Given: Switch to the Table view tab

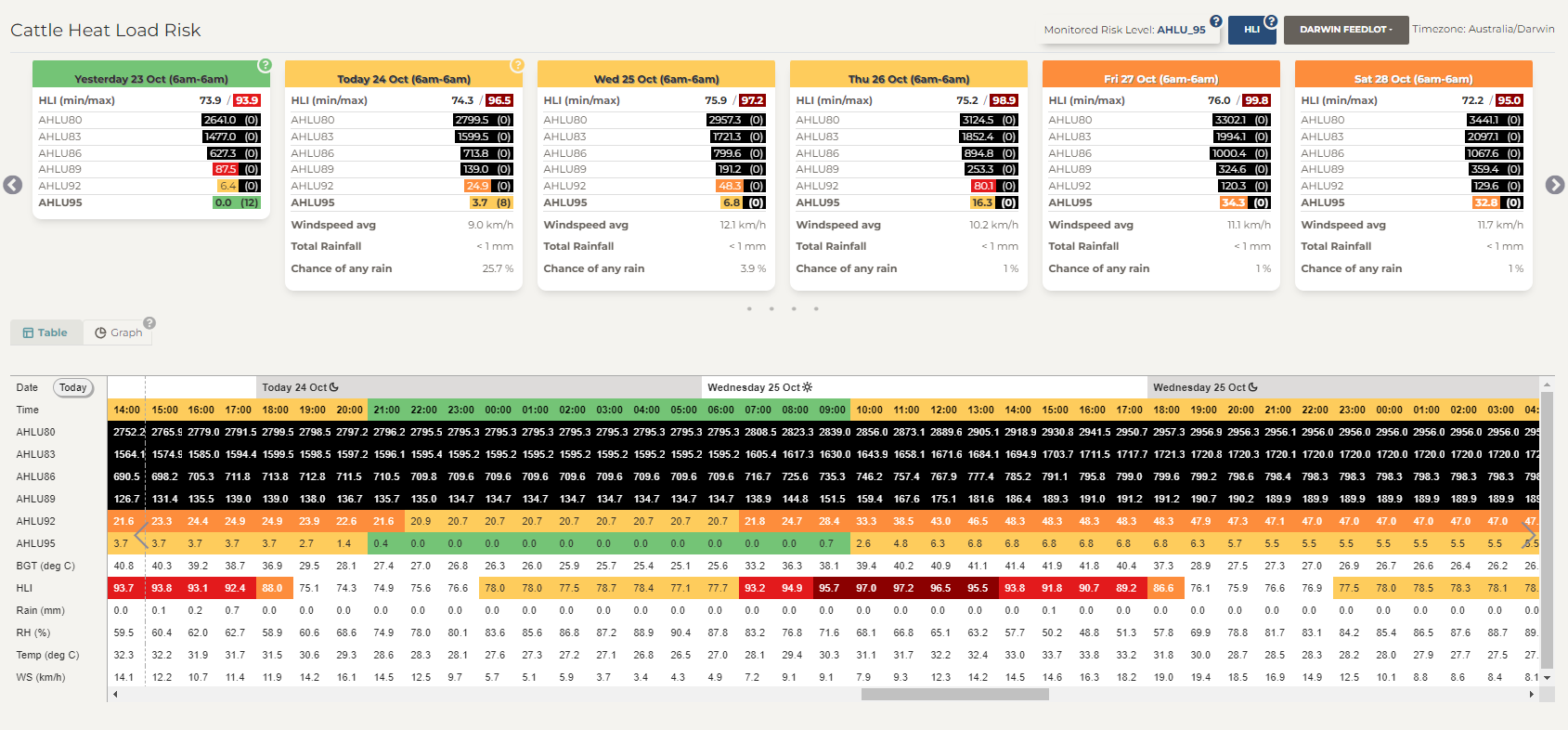Looking at the screenshot, I should 45,332.
